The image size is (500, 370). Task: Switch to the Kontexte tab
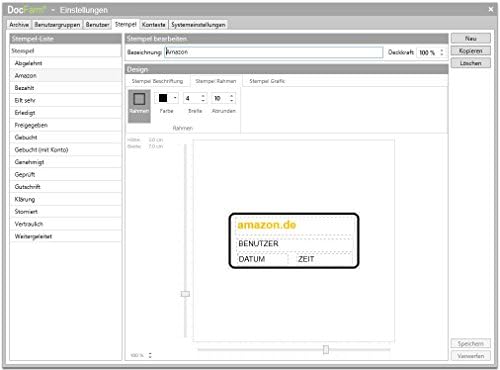(154, 25)
